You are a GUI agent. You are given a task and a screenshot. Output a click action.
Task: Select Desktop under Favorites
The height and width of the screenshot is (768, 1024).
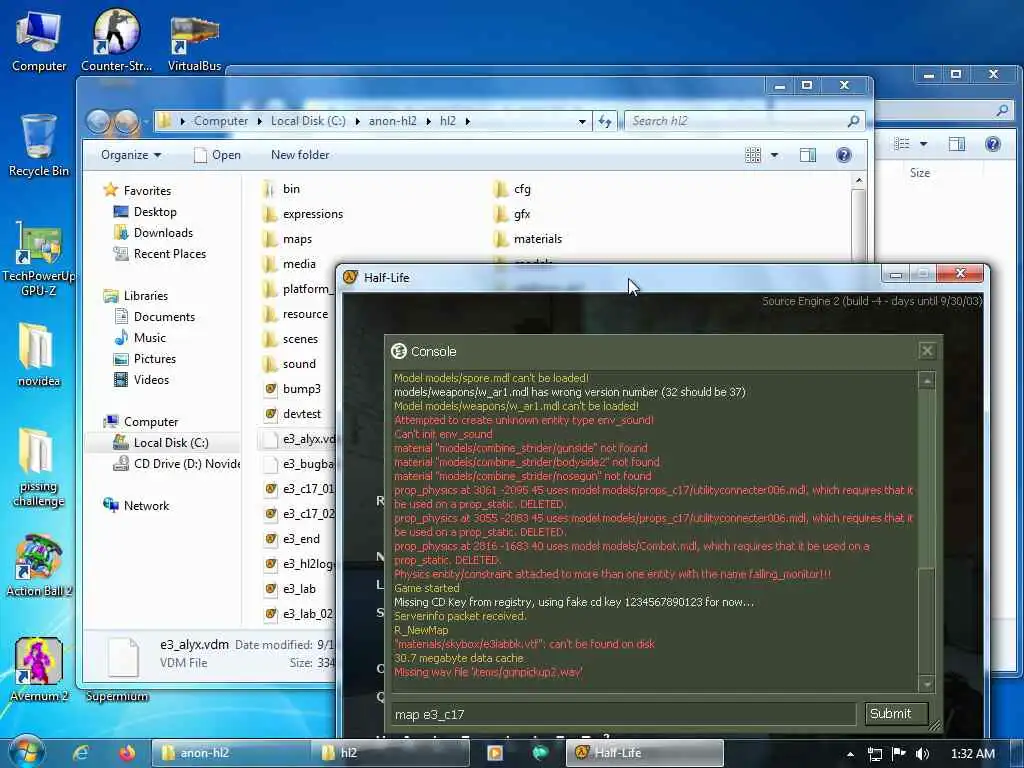145,212
